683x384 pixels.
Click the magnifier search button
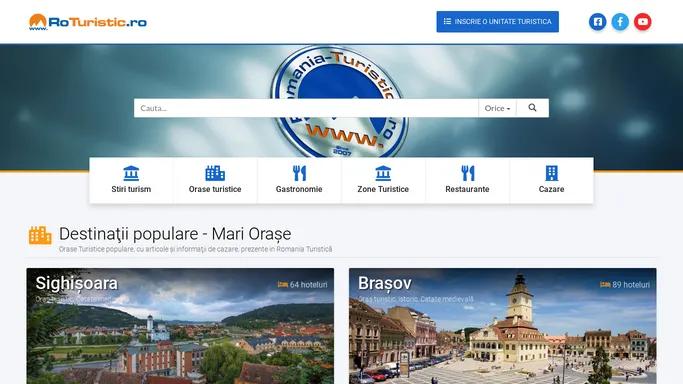point(532,108)
